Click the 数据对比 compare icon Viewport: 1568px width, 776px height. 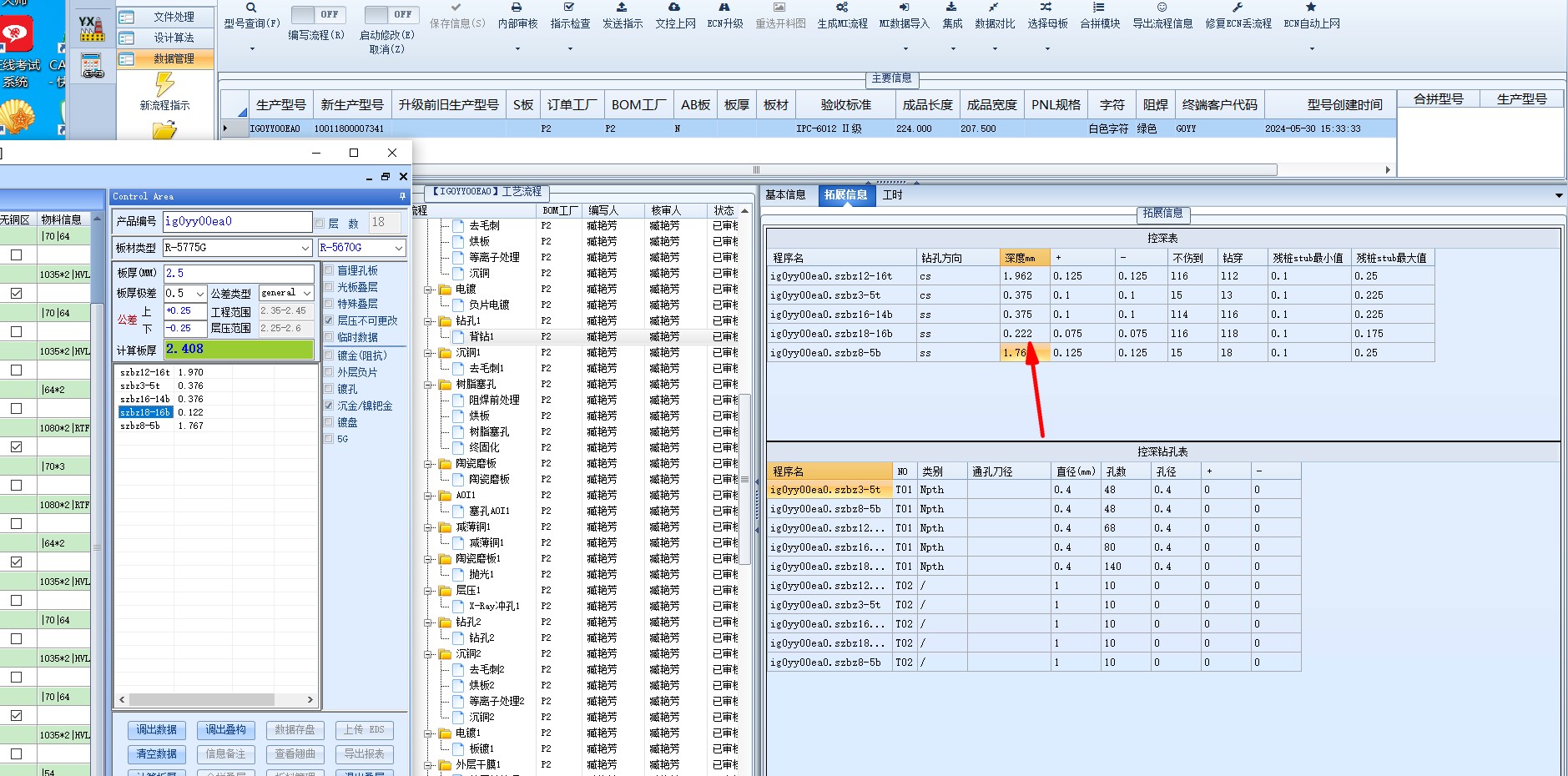tap(994, 8)
